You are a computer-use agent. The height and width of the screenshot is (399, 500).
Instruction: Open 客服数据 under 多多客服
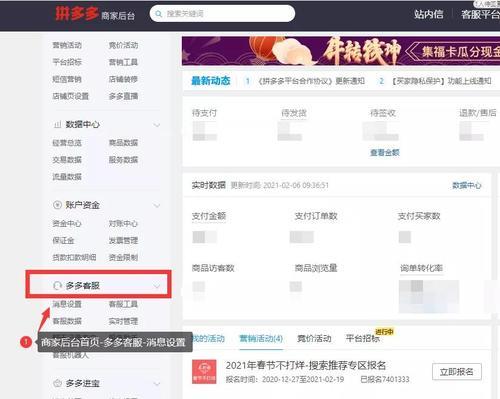click(x=67, y=321)
